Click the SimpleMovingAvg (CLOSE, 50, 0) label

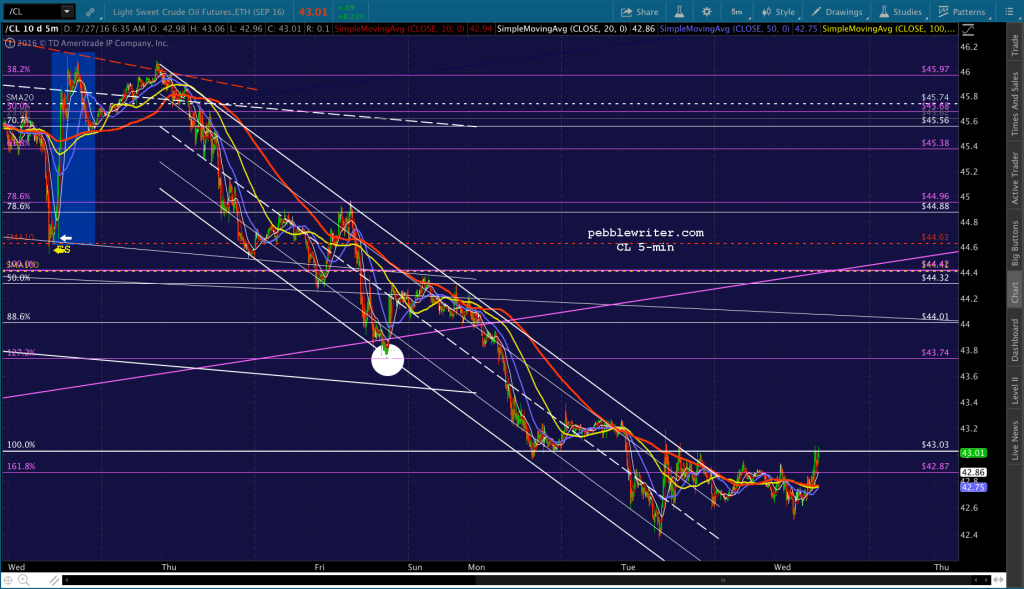[724, 29]
